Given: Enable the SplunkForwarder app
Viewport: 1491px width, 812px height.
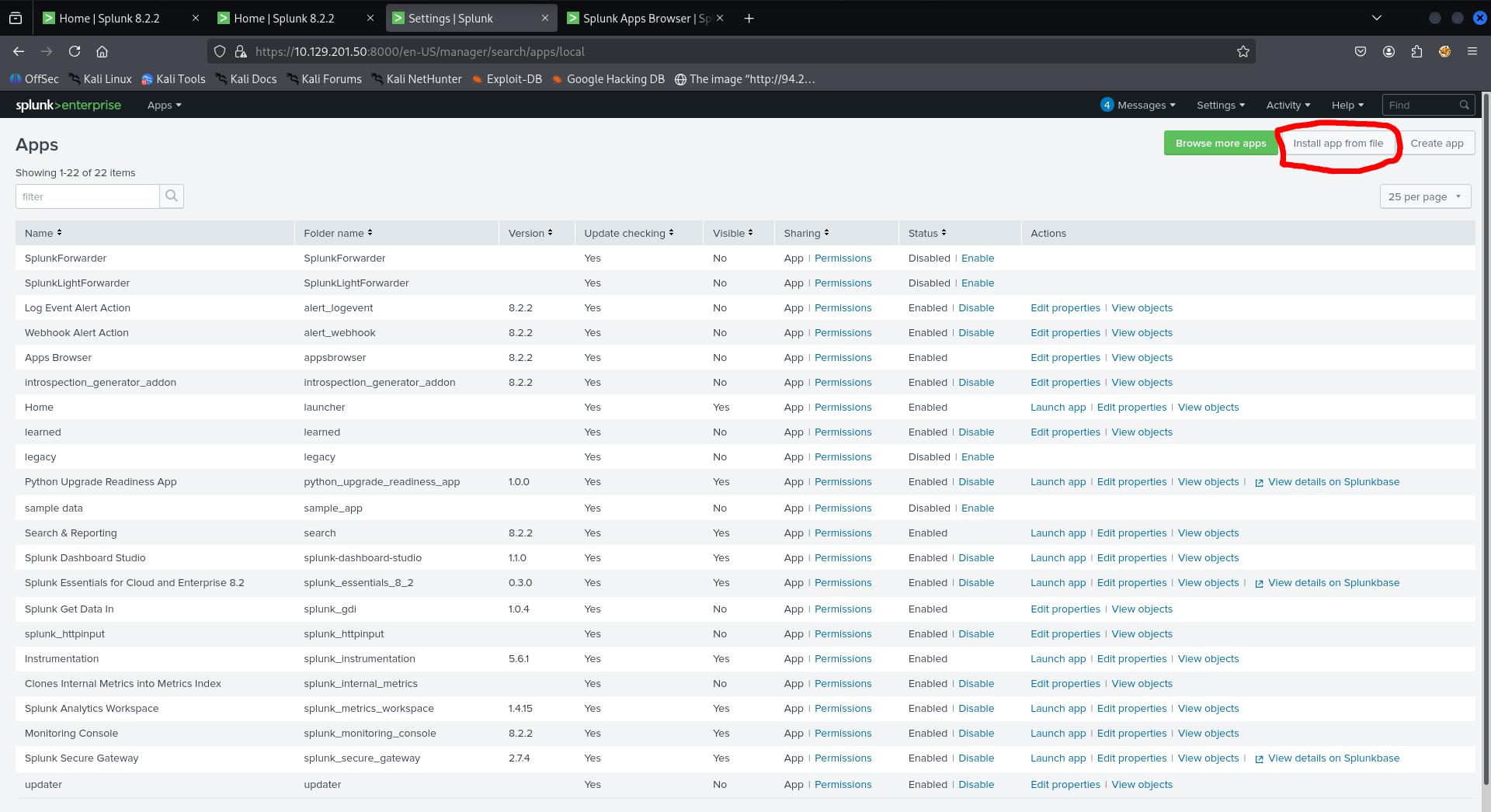Looking at the screenshot, I should click(977, 258).
